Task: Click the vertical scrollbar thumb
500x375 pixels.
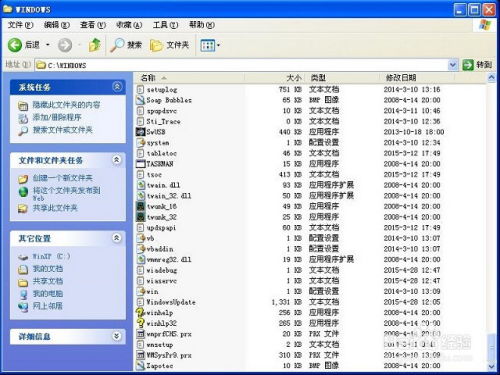Action: click(491, 348)
